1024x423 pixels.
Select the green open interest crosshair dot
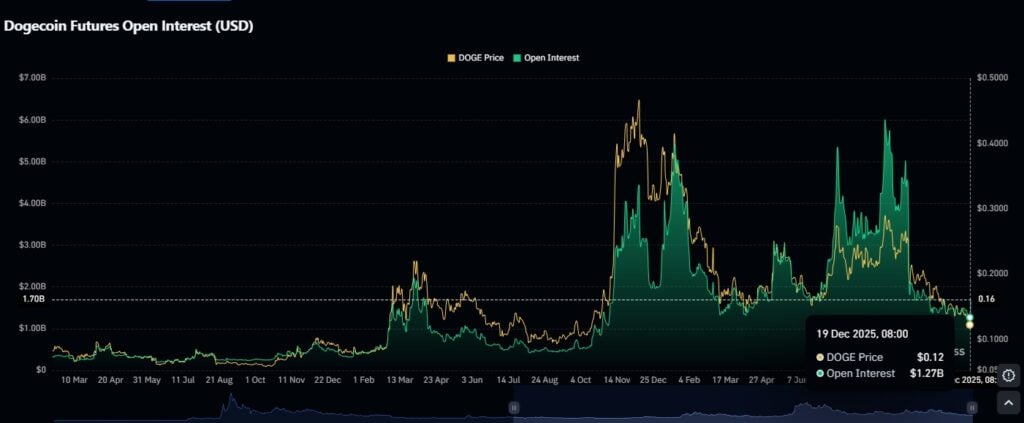(970, 317)
